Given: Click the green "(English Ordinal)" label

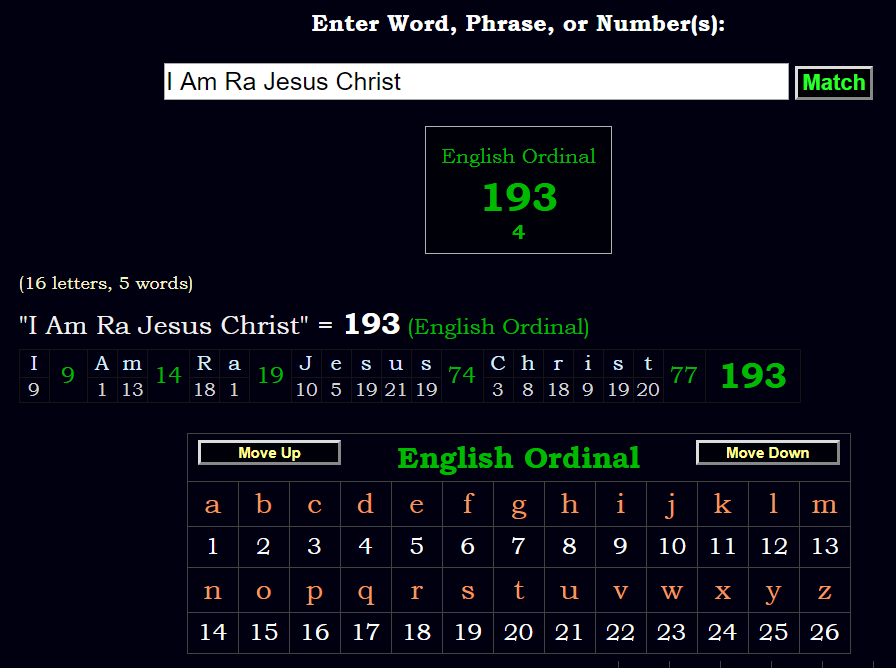Looking at the screenshot, I should click(499, 326).
